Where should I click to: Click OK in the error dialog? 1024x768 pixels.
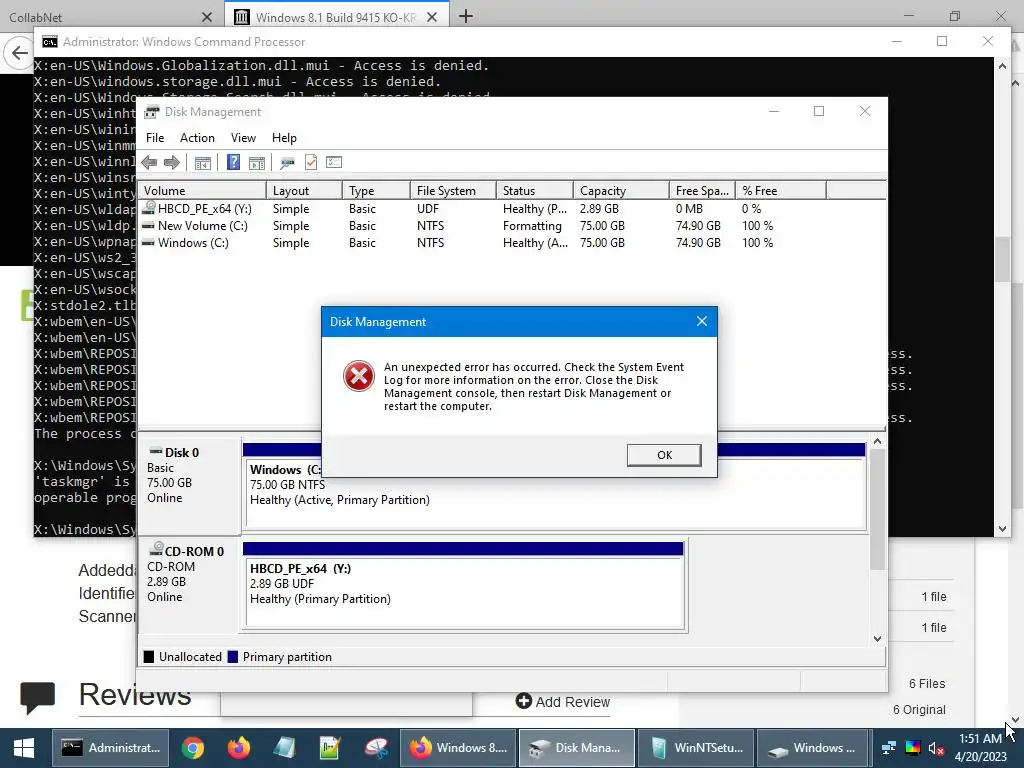664,455
